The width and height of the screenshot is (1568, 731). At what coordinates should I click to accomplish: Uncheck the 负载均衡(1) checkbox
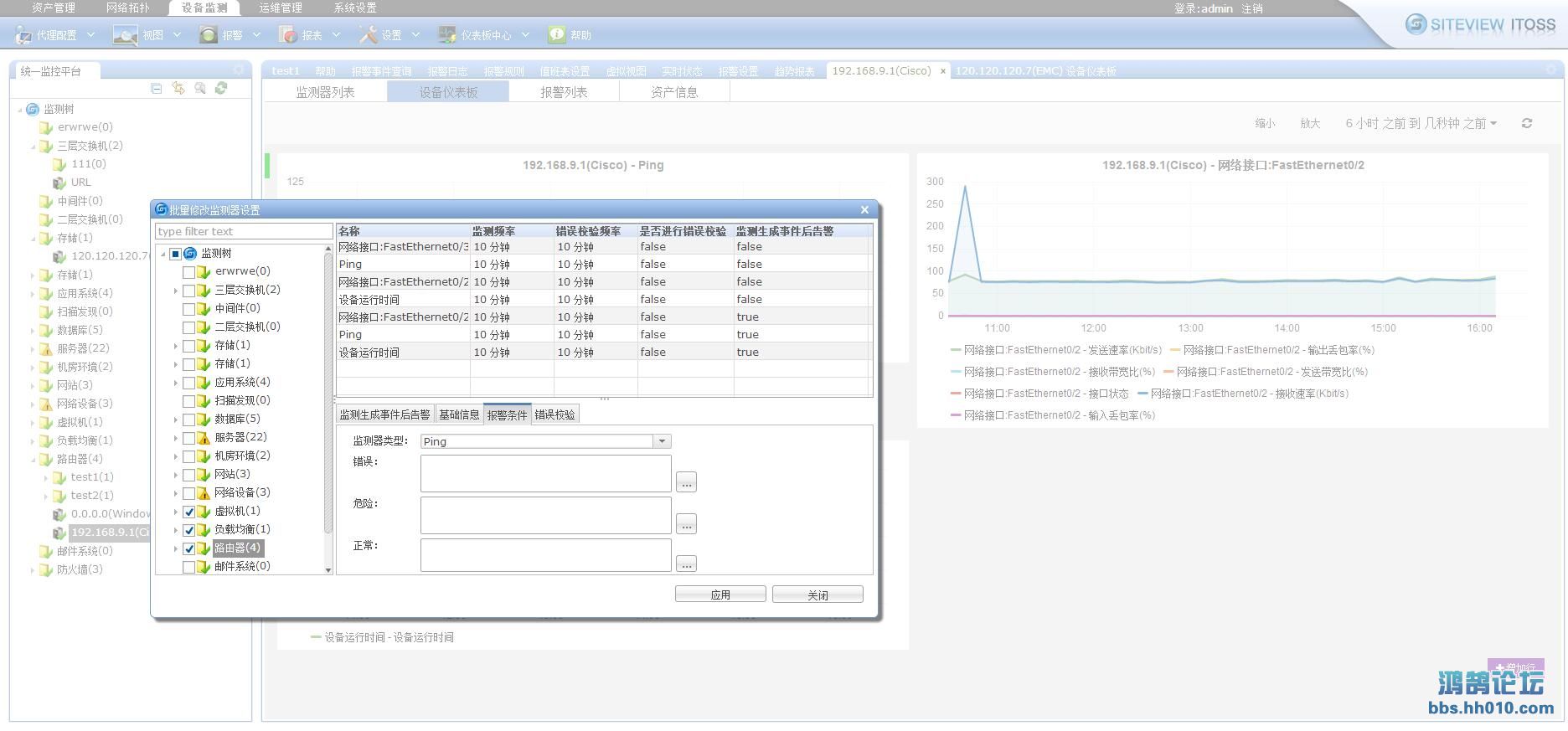coord(188,530)
